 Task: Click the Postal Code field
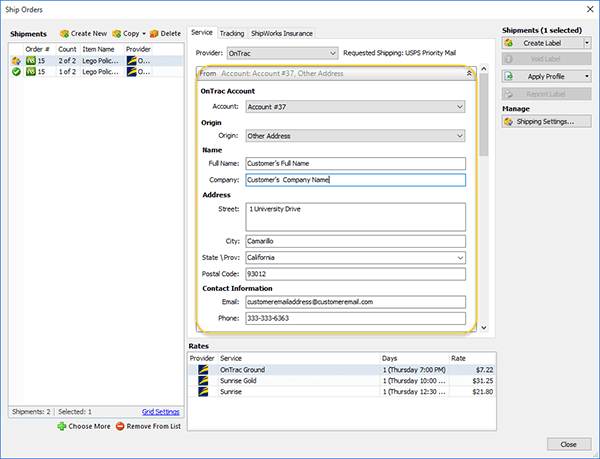coord(355,274)
